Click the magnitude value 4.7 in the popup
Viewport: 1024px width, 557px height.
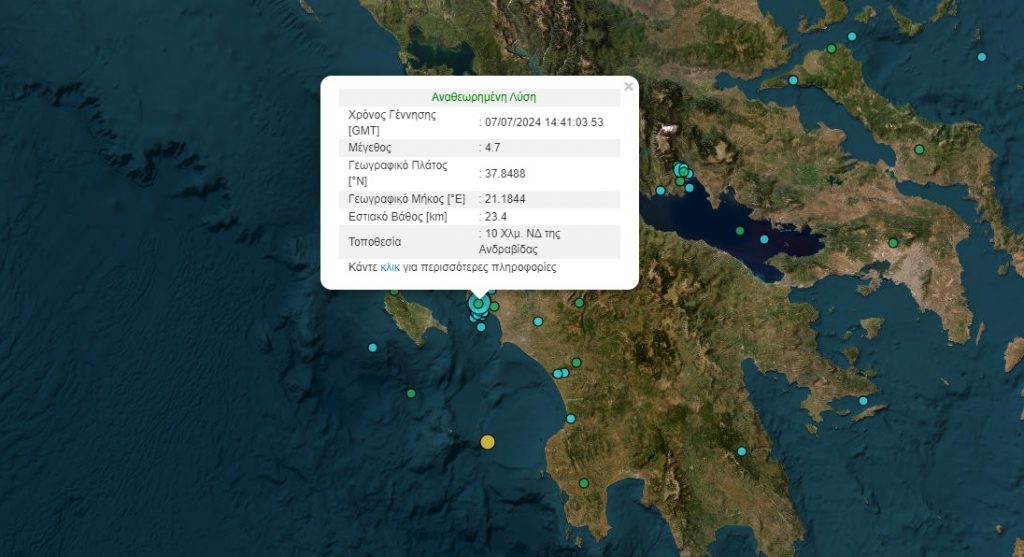coord(492,147)
